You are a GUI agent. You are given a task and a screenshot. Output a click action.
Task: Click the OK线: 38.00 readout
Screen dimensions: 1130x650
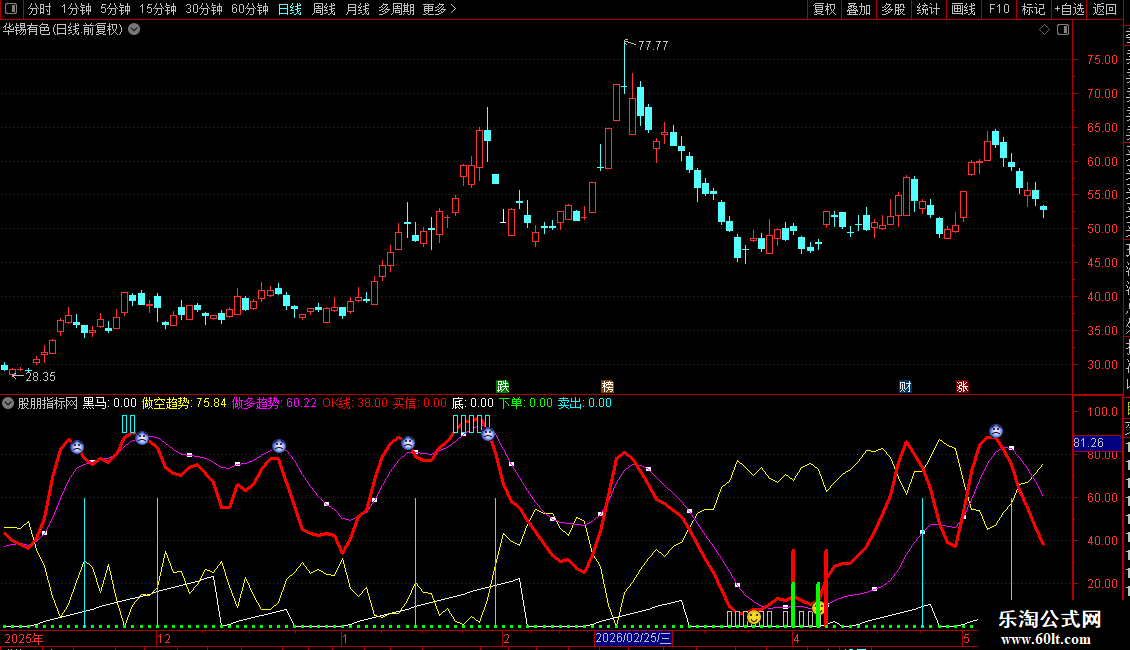355,403
